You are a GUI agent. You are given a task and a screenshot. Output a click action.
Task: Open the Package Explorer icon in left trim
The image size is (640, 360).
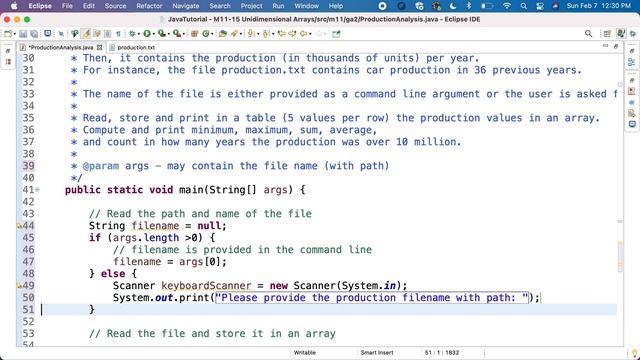pos(8,62)
